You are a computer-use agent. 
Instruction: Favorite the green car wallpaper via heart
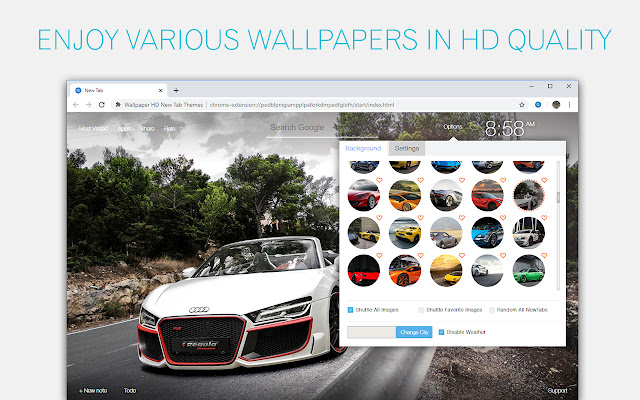tap(544, 256)
